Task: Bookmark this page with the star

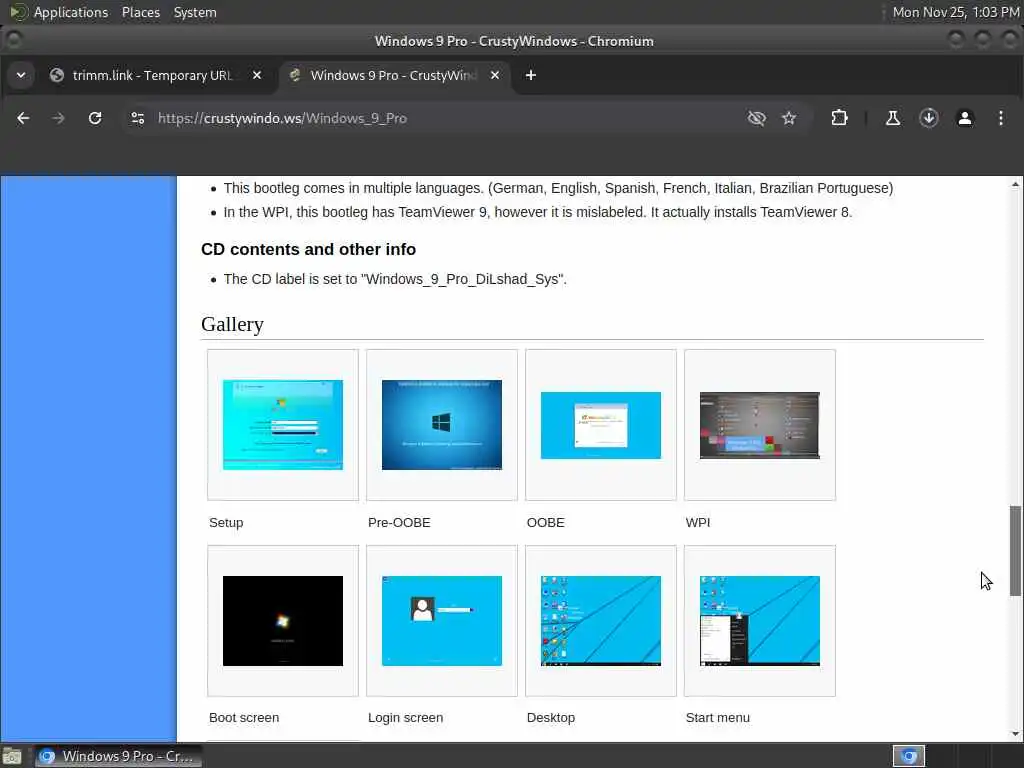Action: point(789,118)
